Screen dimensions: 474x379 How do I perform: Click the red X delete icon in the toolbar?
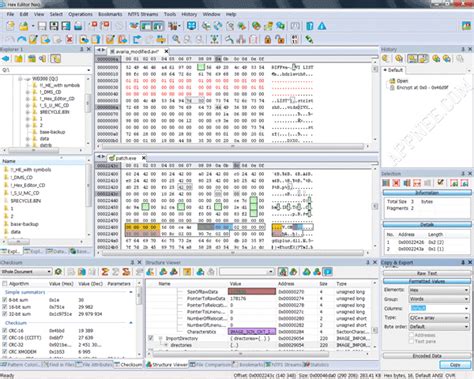pyautogui.click(x=69, y=39)
